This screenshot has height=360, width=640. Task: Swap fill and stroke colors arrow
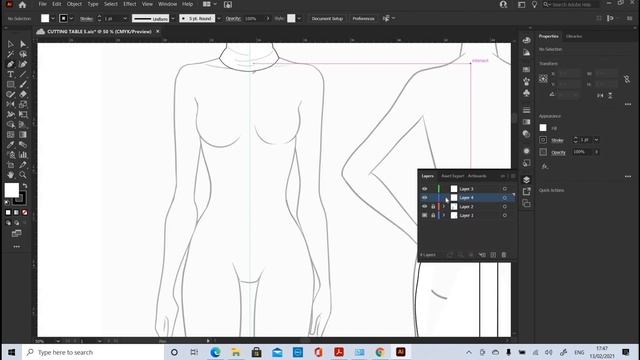pyautogui.click(x=25, y=186)
